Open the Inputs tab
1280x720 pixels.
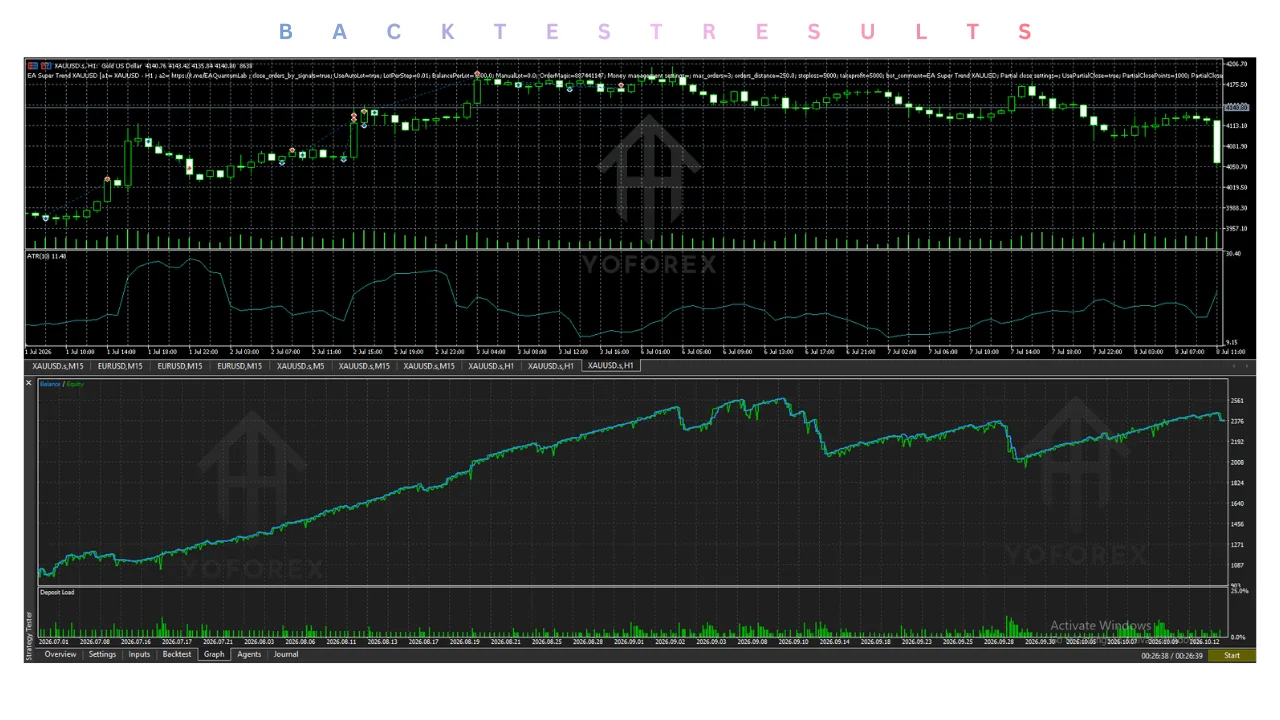tap(139, 655)
